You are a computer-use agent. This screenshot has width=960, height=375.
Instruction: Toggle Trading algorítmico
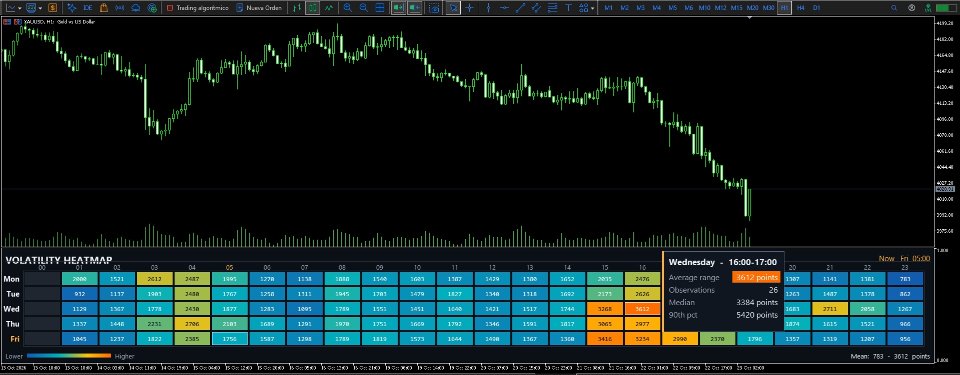[x=198, y=8]
